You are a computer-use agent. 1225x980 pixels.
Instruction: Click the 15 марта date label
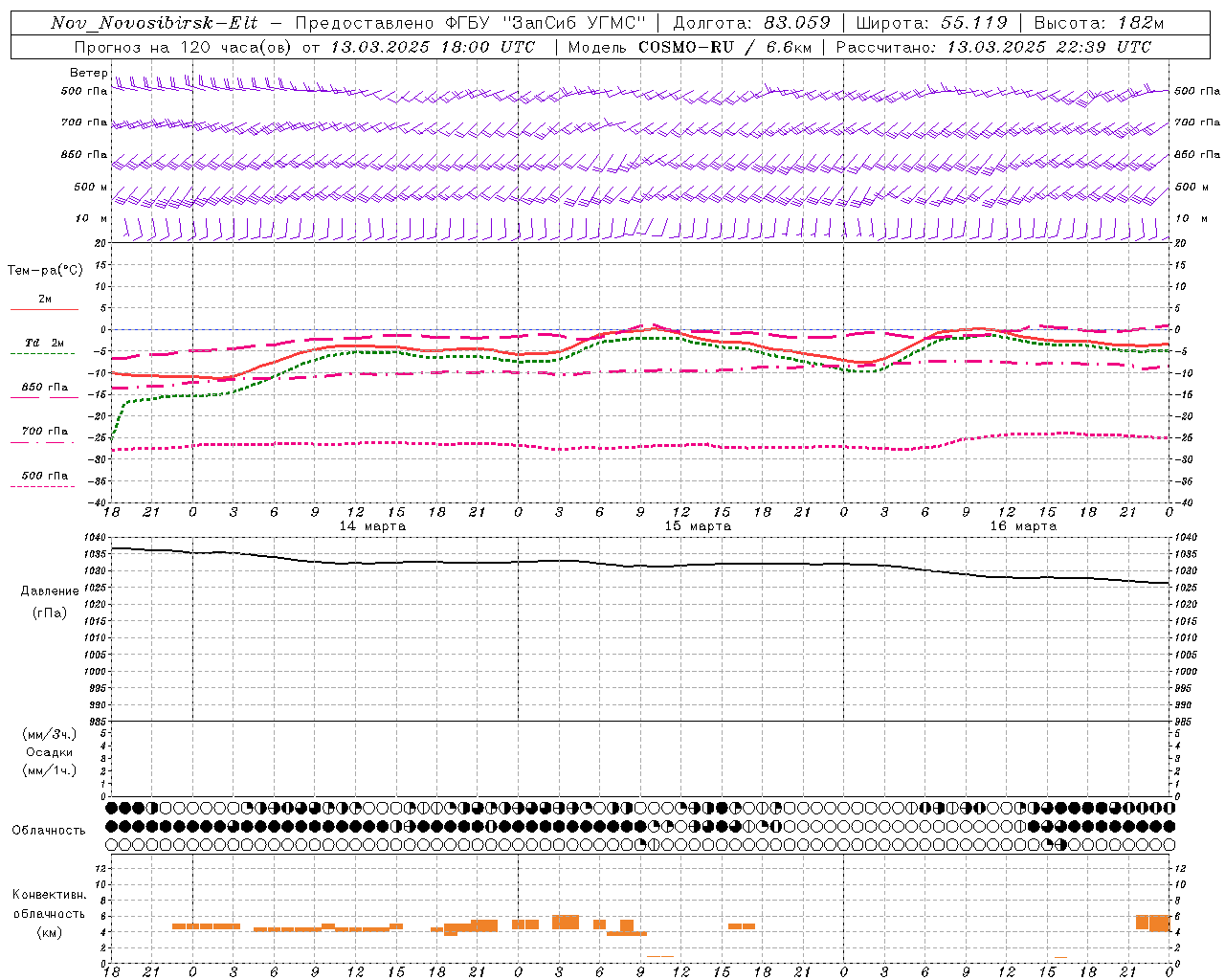tap(699, 526)
